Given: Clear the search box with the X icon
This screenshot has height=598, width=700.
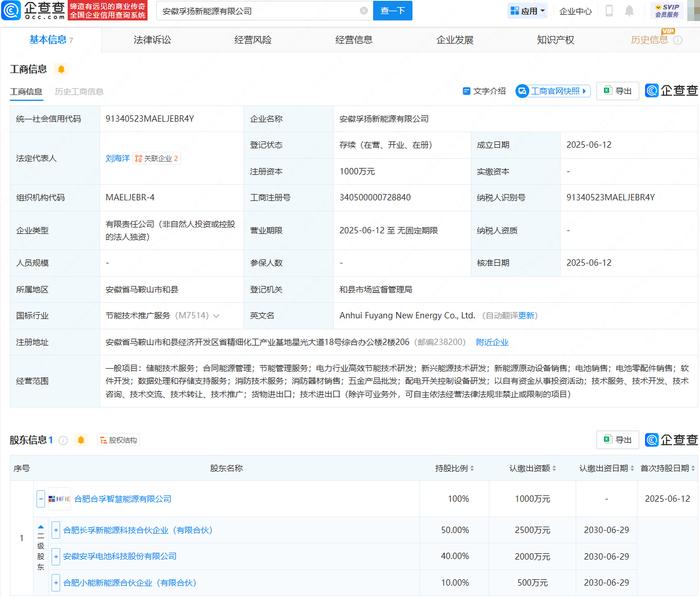Looking at the screenshot, I should tap(364, 11).
